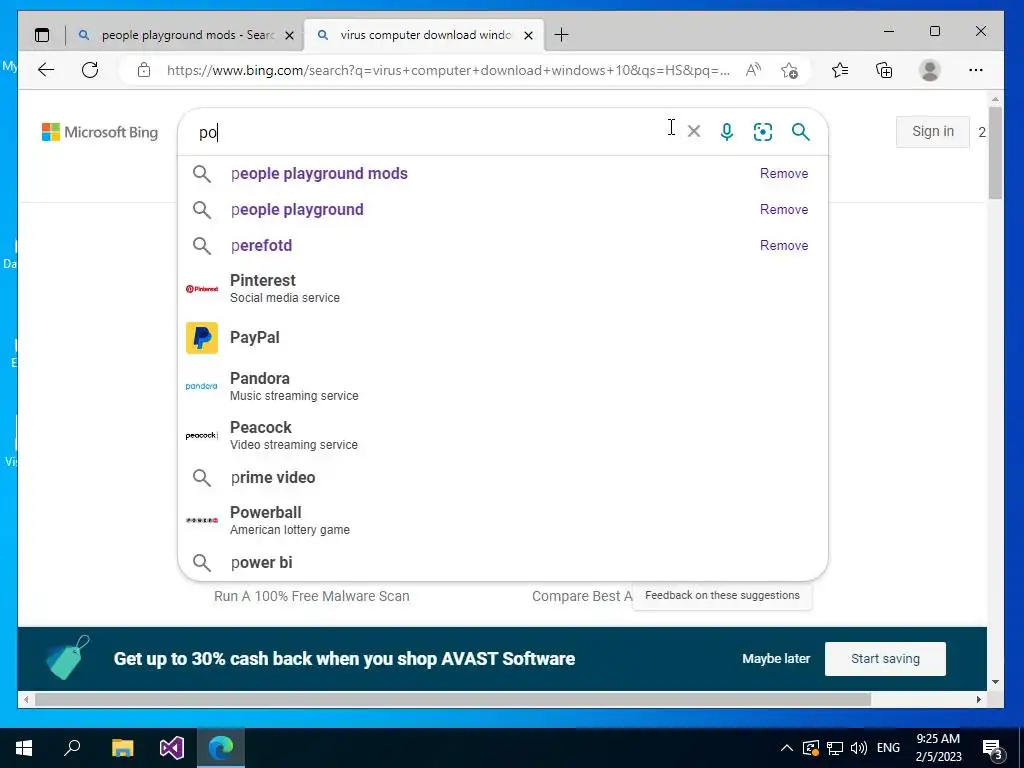Open Edge Settings and more menu
This screenshot has width=1024, height=768.
(x=976, y=70)
